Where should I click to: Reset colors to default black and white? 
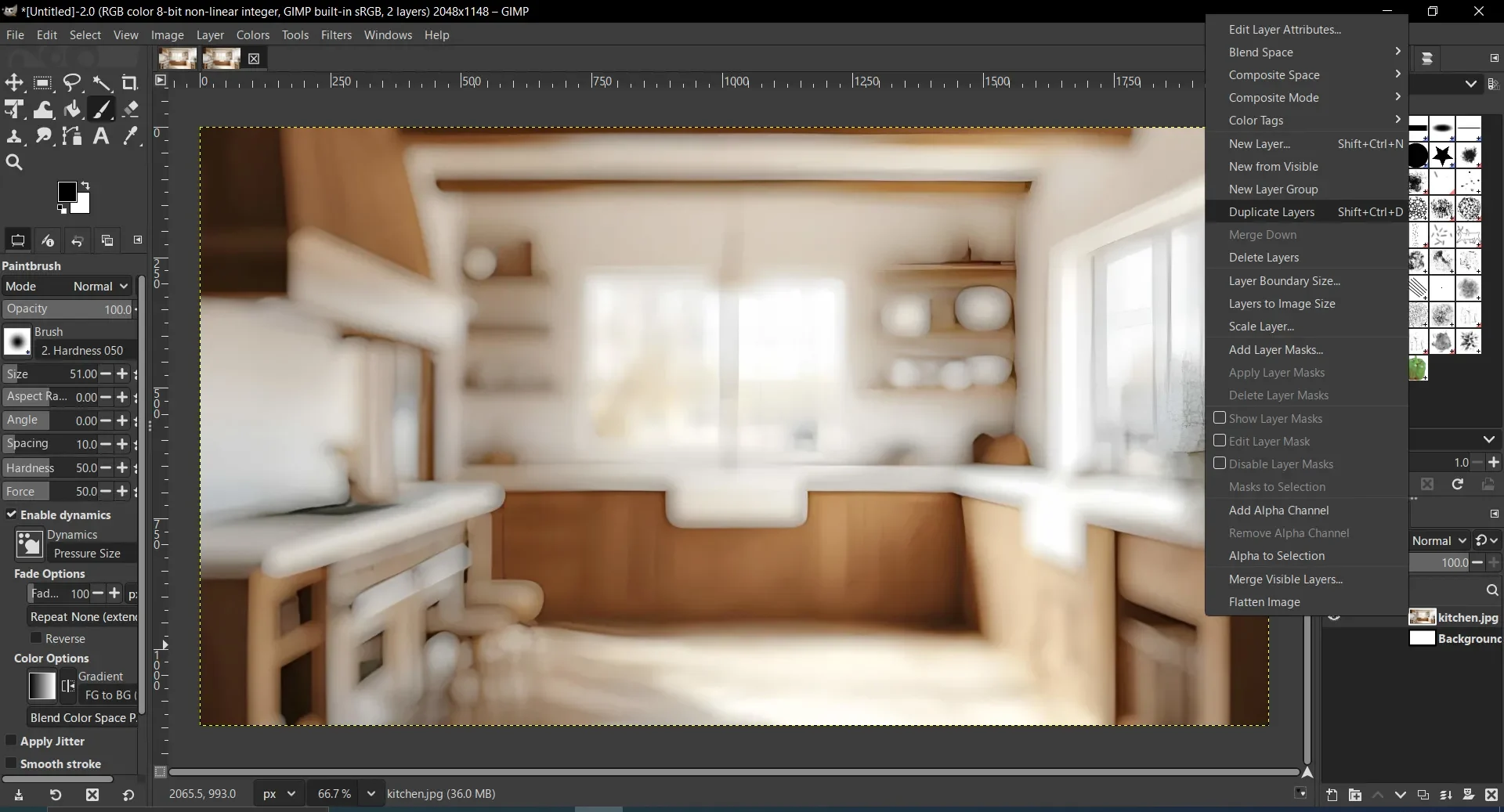(62, 209)
